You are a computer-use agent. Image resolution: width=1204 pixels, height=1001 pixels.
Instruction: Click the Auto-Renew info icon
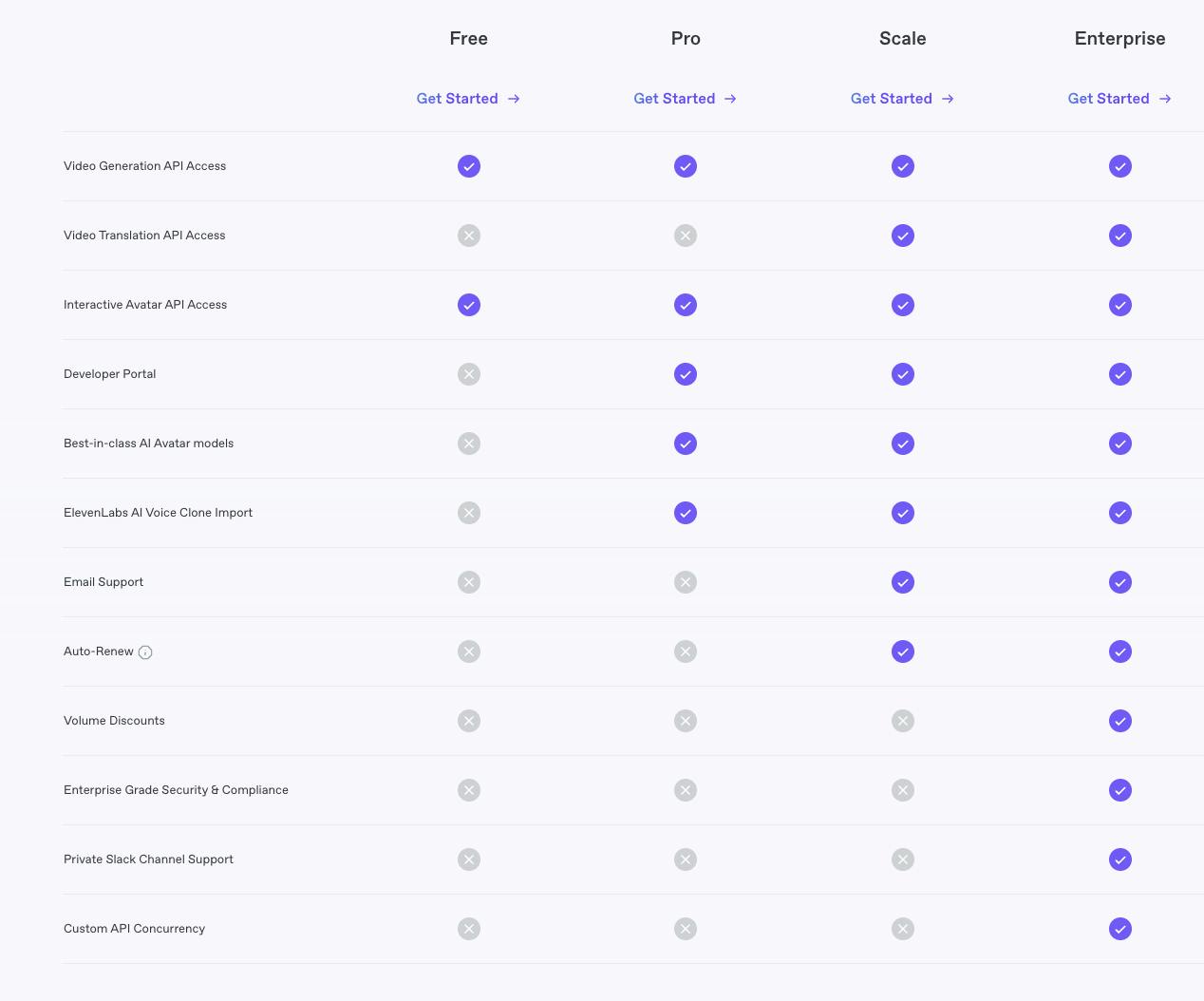coord(145,652)
